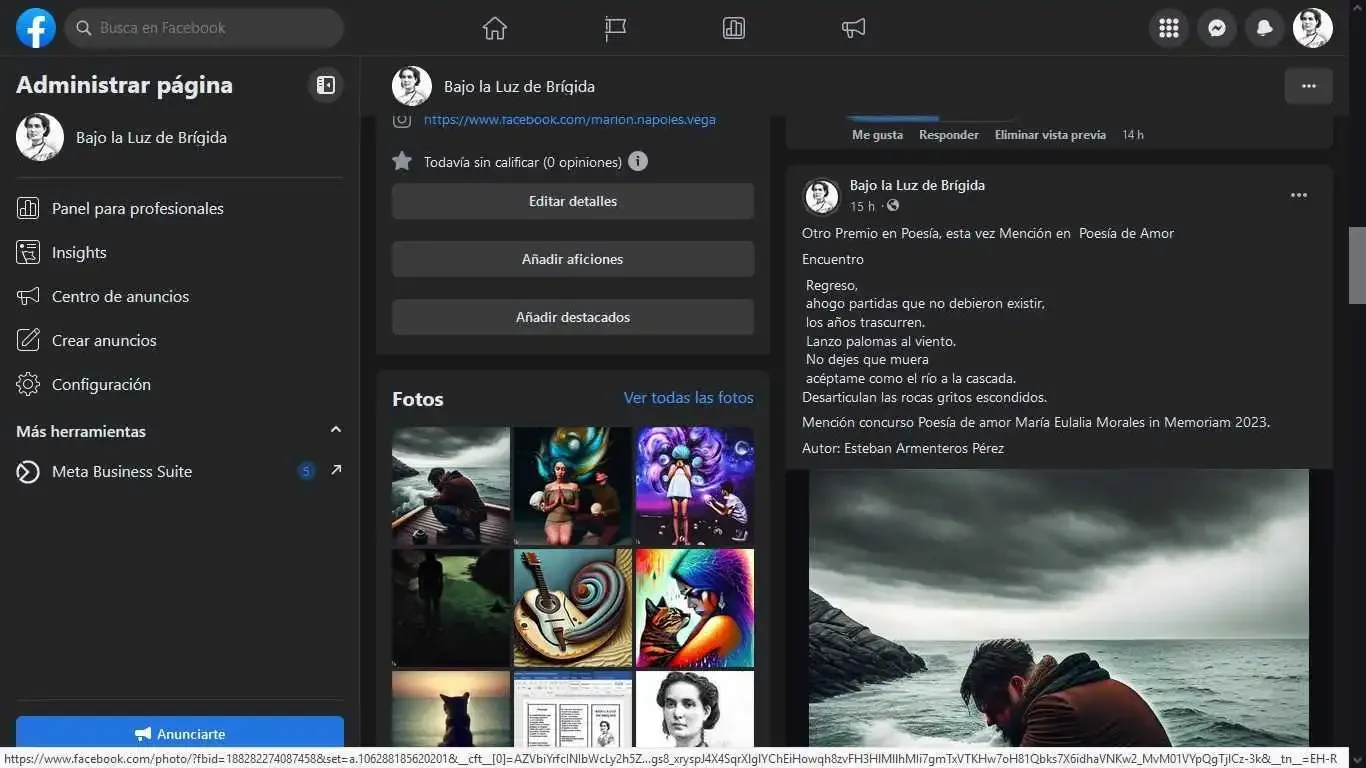The image size is (1366, 768).
Task: Open the man on boat photo thumbnail
Action: pos(451,486)
